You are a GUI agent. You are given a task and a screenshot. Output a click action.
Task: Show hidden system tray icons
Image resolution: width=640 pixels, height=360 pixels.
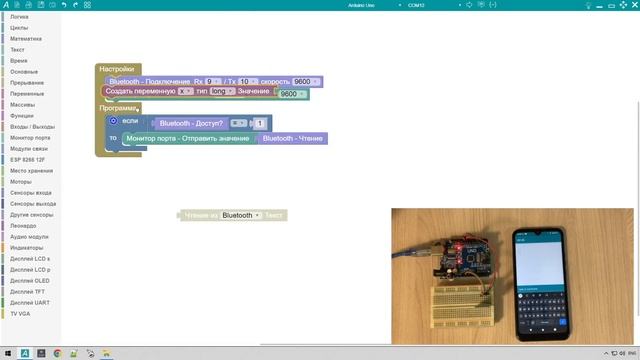coord(606,353)
